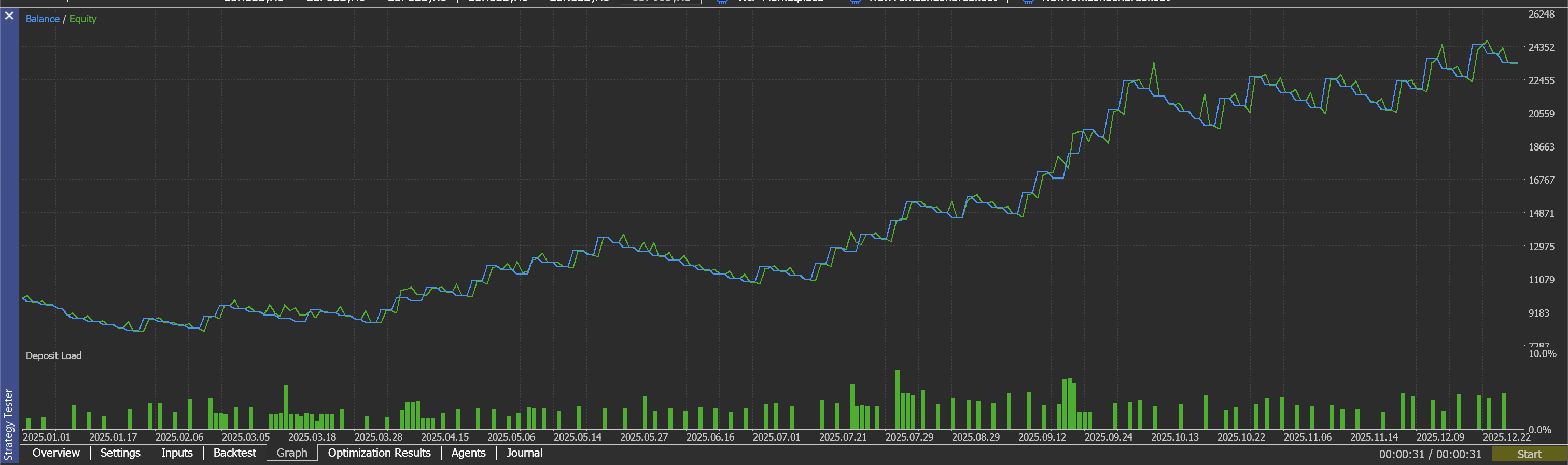Switch to the Overview tab
This screenshot has height=465, width=1568.
[x=55, y=453]
